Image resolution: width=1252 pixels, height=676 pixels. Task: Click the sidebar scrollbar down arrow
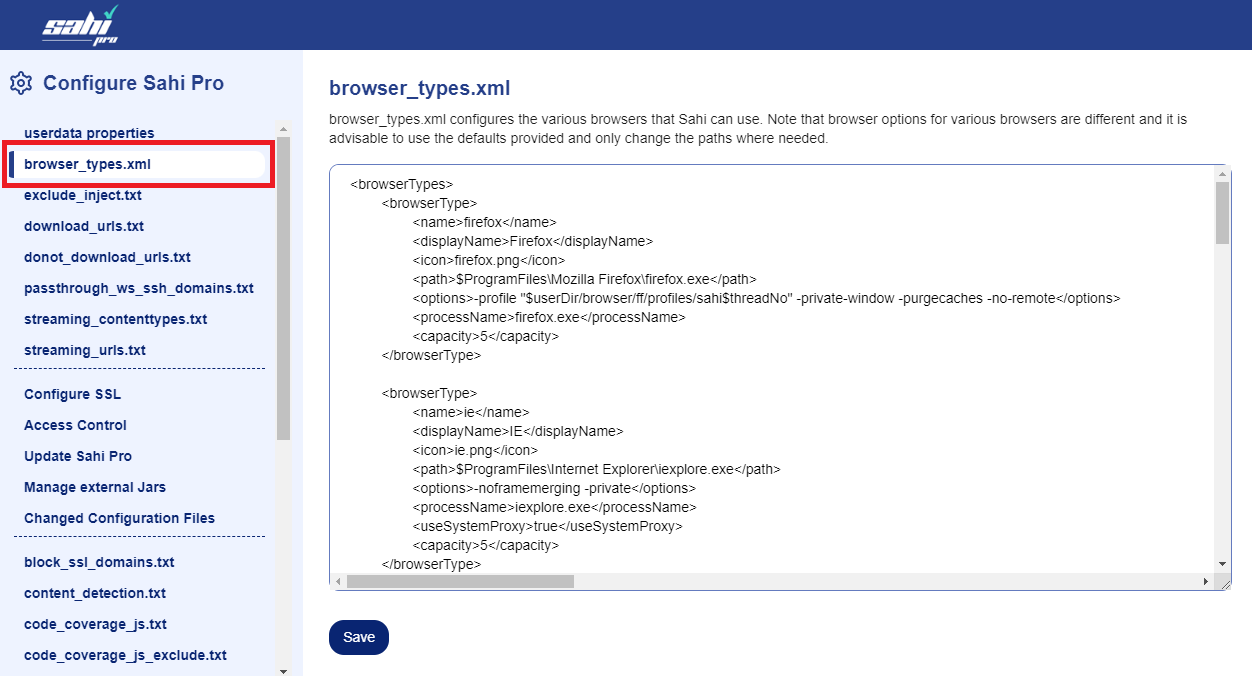click(x=283, y=670)
